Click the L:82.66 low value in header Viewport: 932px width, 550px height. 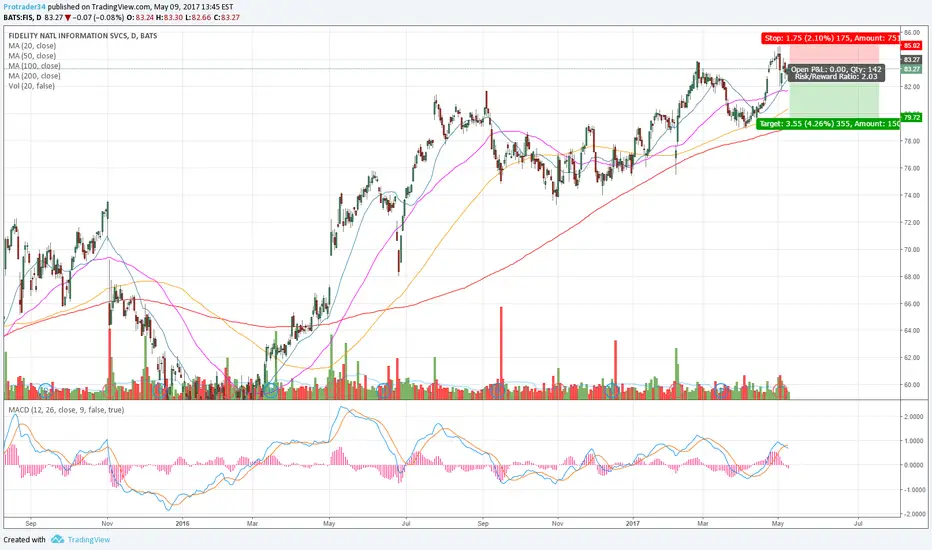pos(197,17)
